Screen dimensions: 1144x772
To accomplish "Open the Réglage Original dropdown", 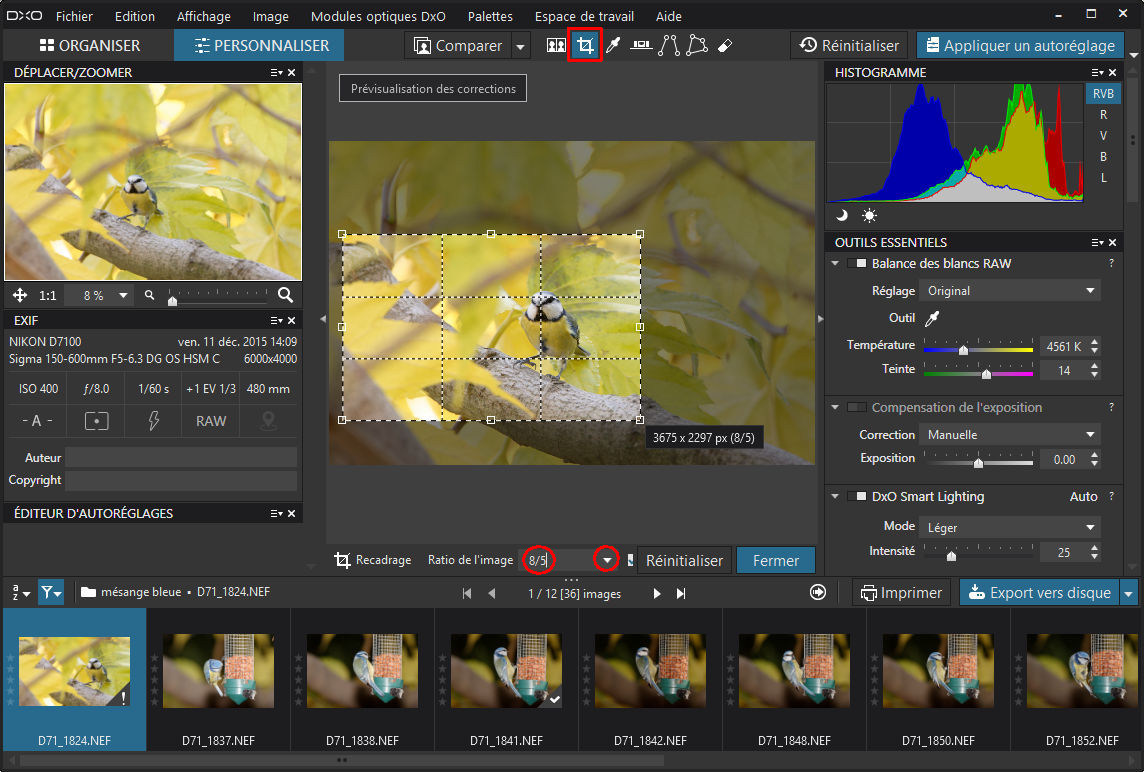I will [x=1010, y=290].
